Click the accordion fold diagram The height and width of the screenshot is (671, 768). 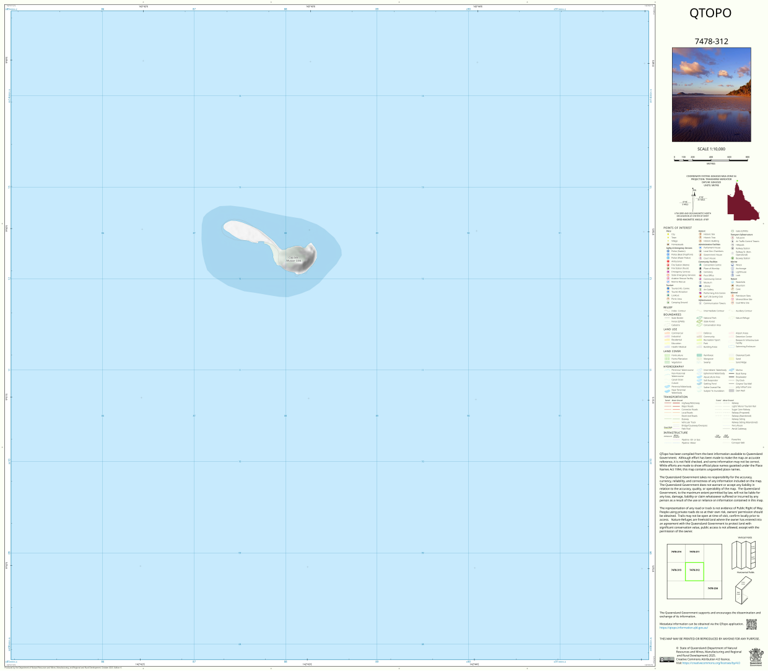(x=744, y=555)
